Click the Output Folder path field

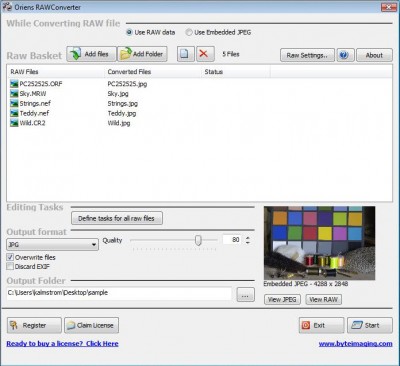pos(119,293)
